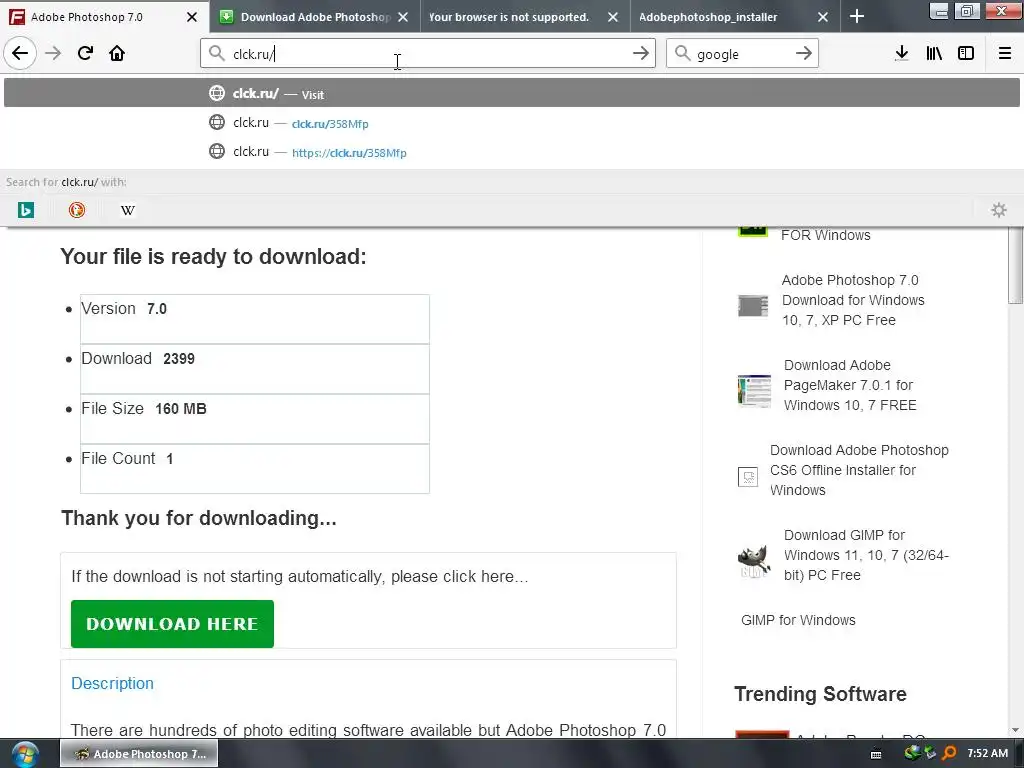1024x768 pixels.
Task: Switch to Adobephotoshop_installer tab
Action: tap(735, 17)
